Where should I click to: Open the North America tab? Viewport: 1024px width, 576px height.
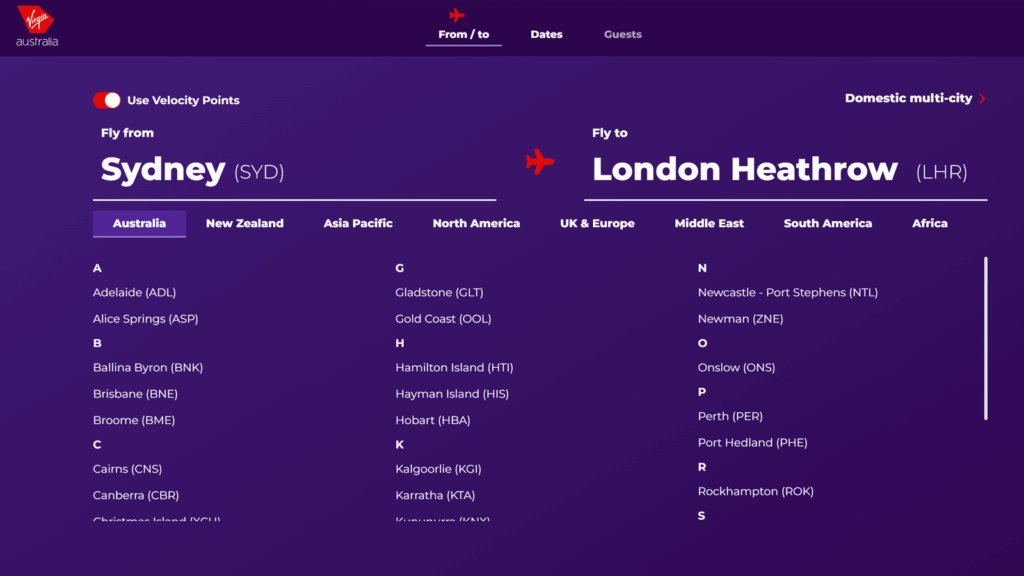[x=476, y=223]
